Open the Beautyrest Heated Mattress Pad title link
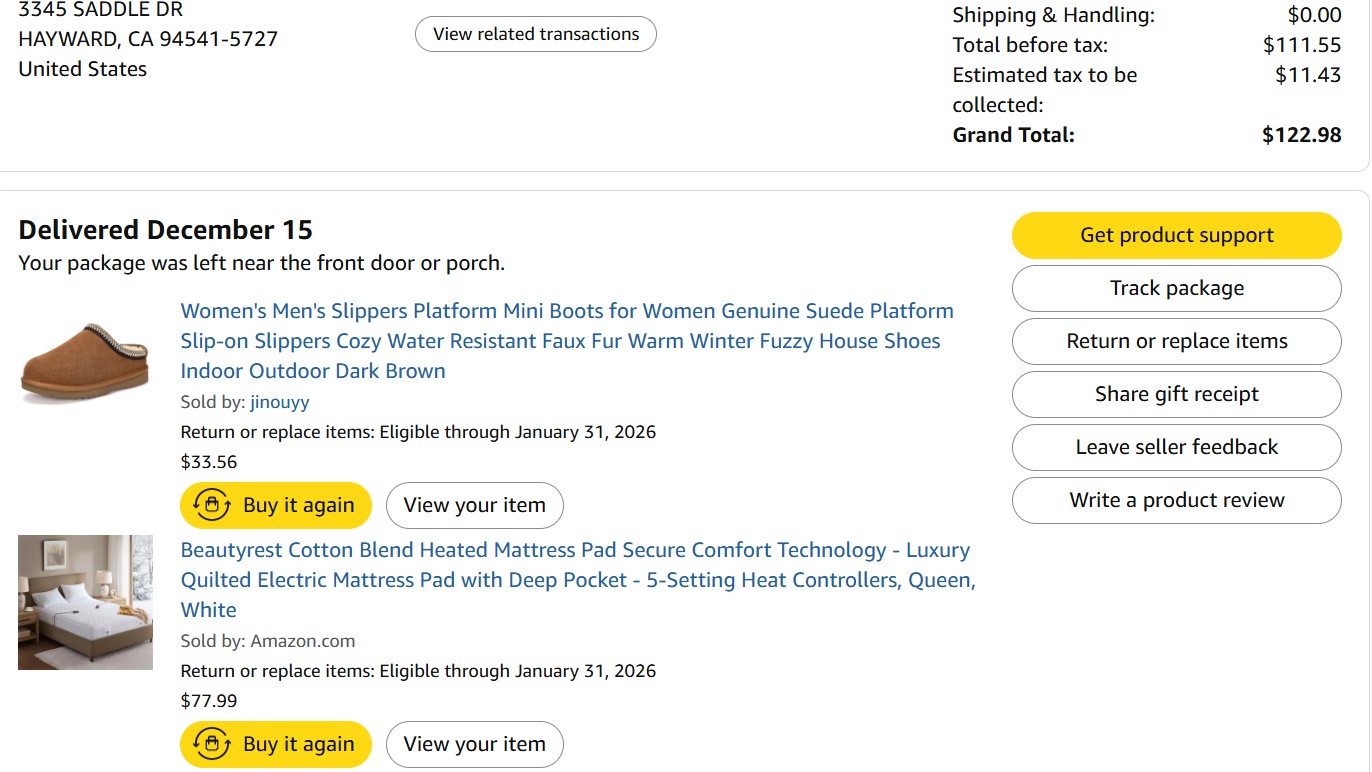Image resolution: width=1372 pixels, height=772 pixels. (578, 580)
